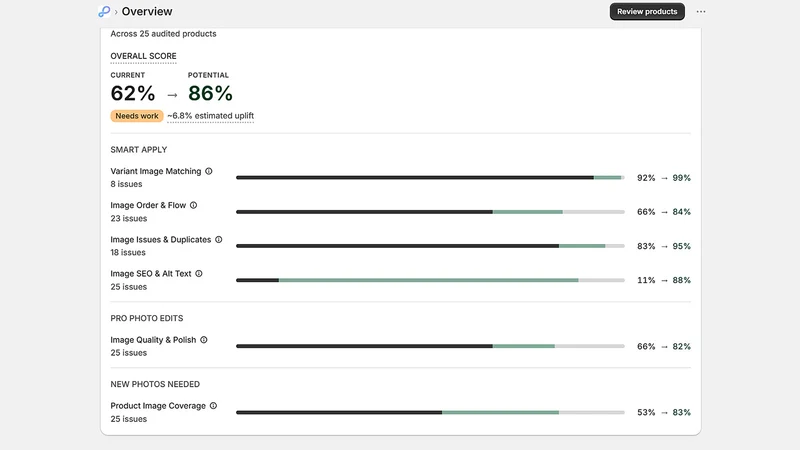Click the 23 issues text
This screenshot has width=800, height=450.
point(129,218)
